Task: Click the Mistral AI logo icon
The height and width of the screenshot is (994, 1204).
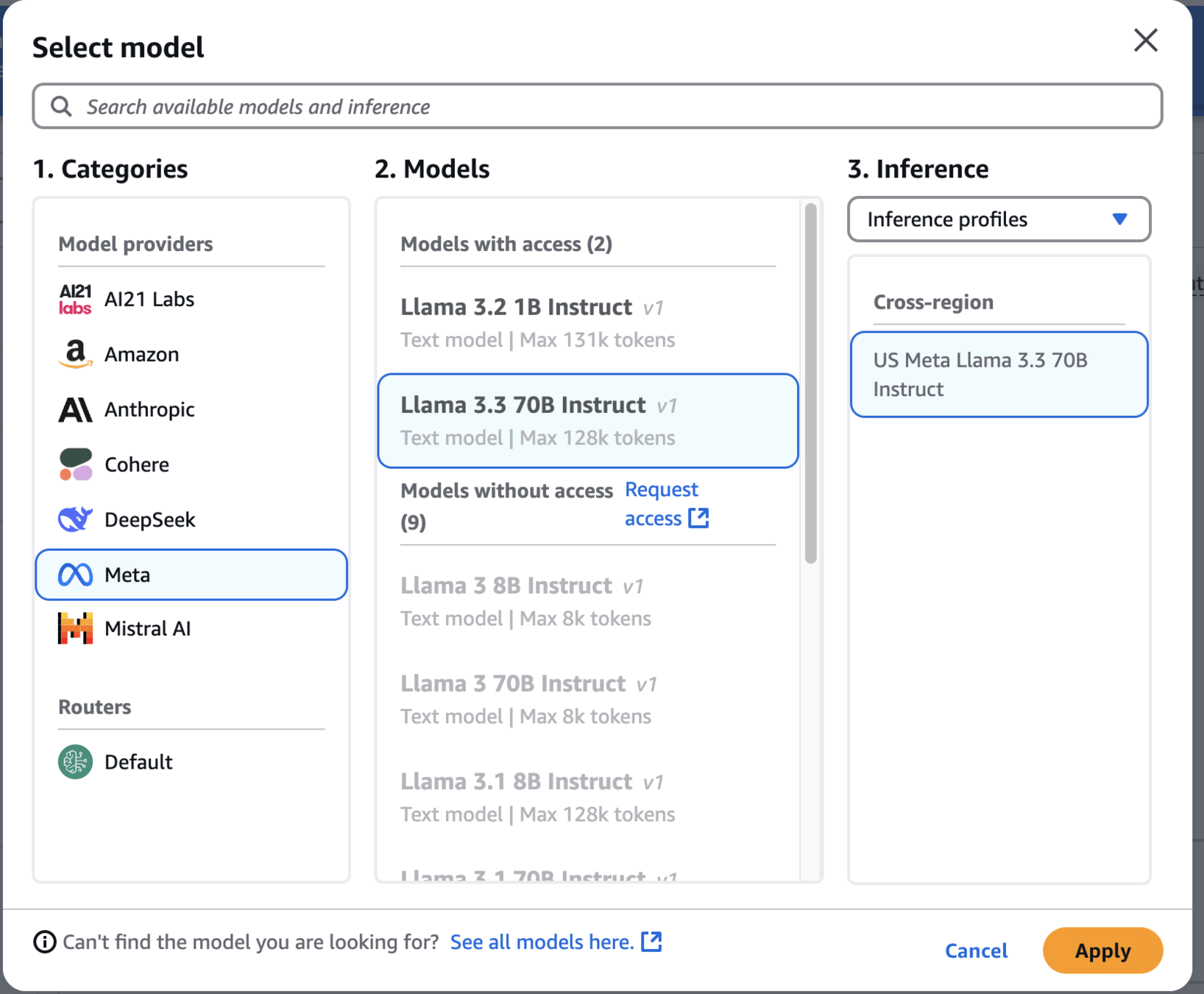Action: pyautogui.click(x=75, y=628)
